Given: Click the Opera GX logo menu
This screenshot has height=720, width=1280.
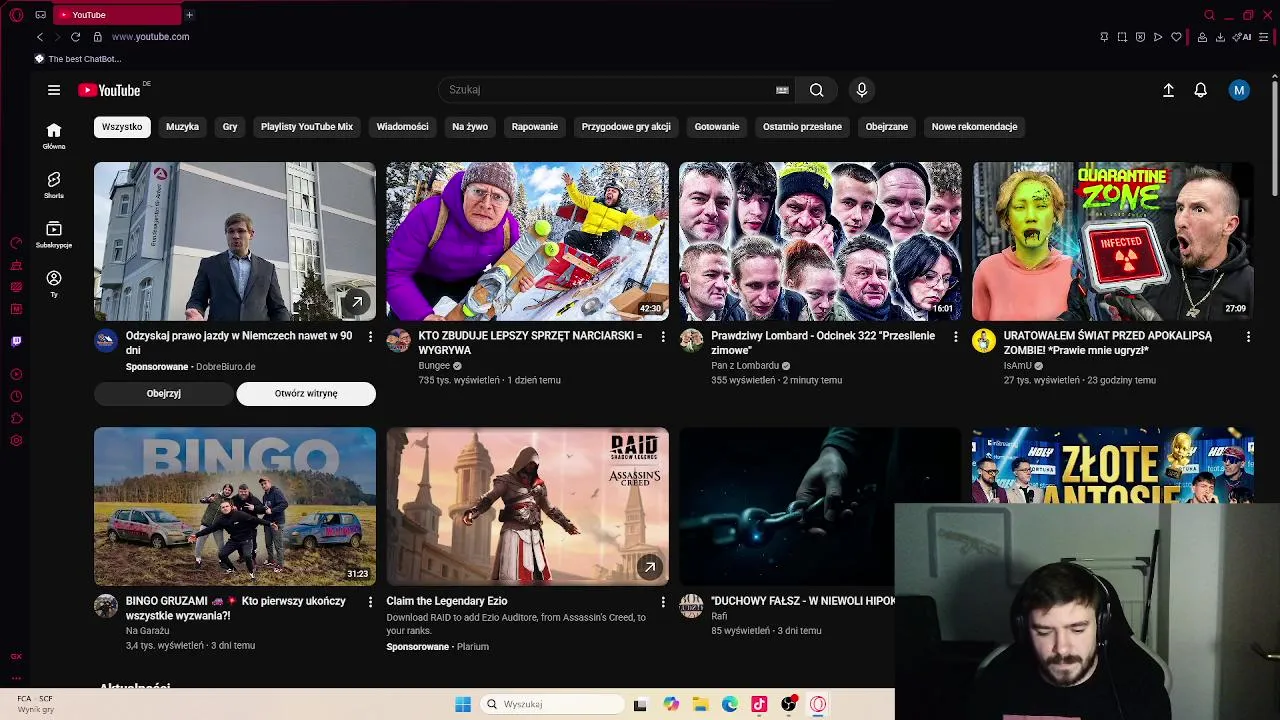Looking at the screenshot, I should tap(16, 15).
